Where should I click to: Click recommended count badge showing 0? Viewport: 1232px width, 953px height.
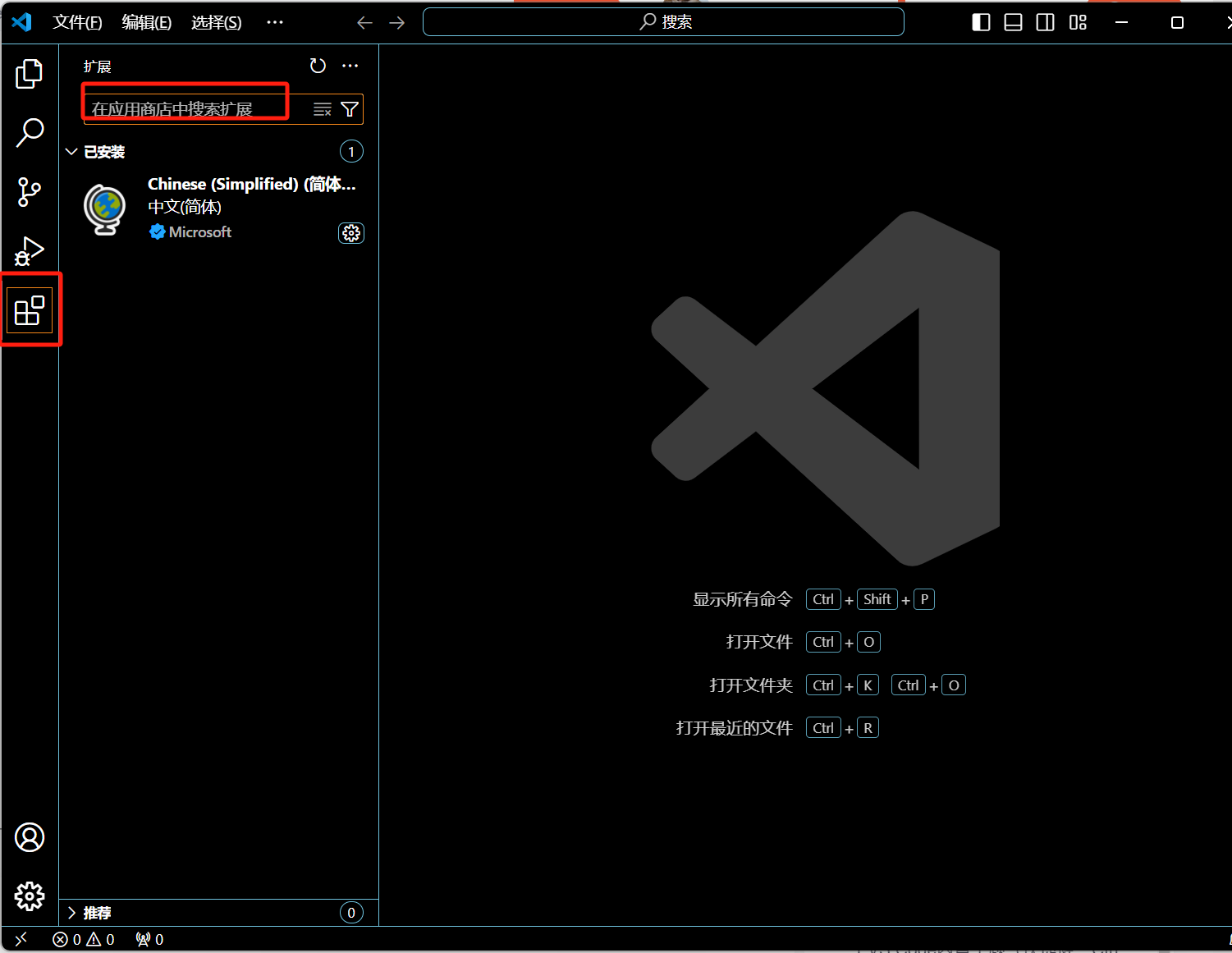tap(351, 913)
